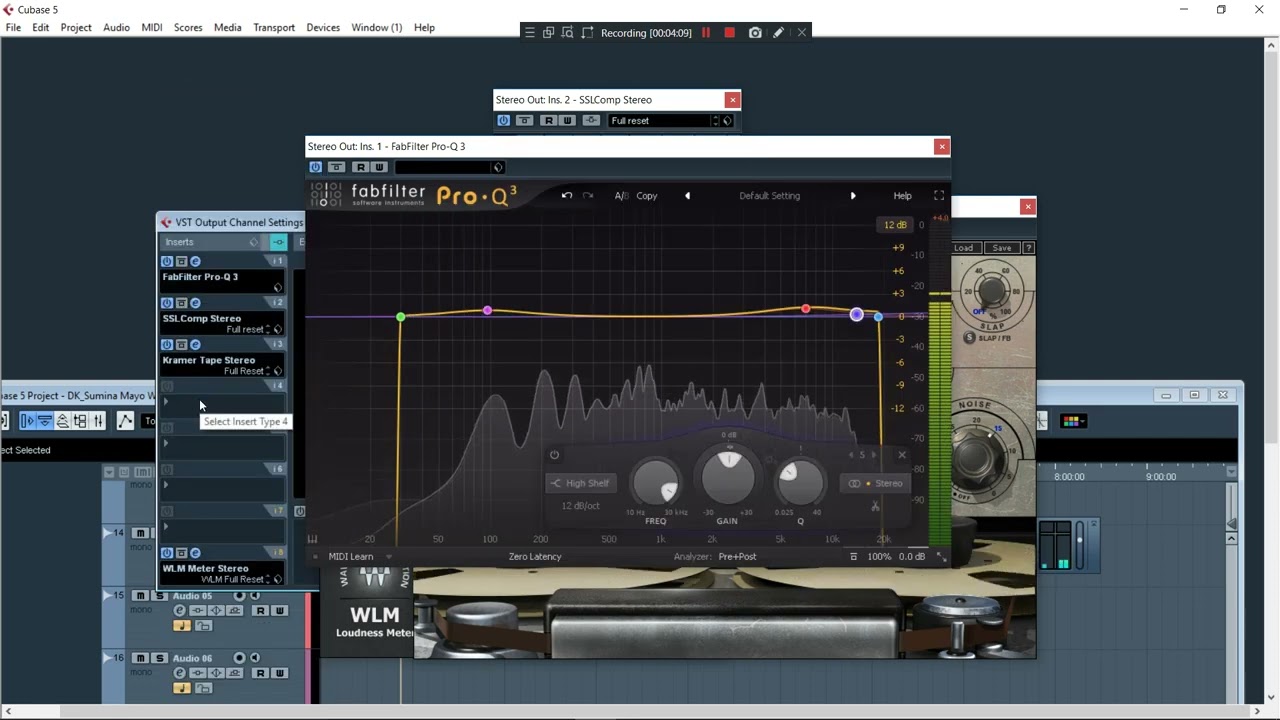This screenshot has width=1280, height=720.
Task: Toggle monitor on Audio 06 track
Action: (x=255, y=658)
